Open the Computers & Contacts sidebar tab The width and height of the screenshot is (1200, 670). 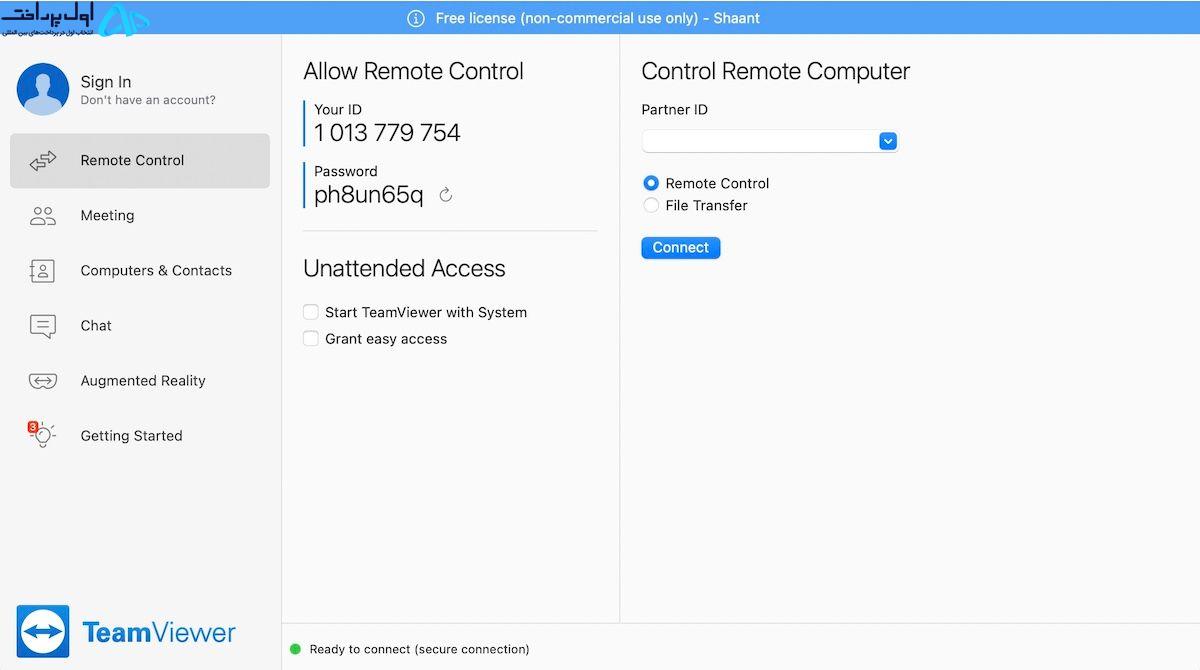tap(140, 271)
